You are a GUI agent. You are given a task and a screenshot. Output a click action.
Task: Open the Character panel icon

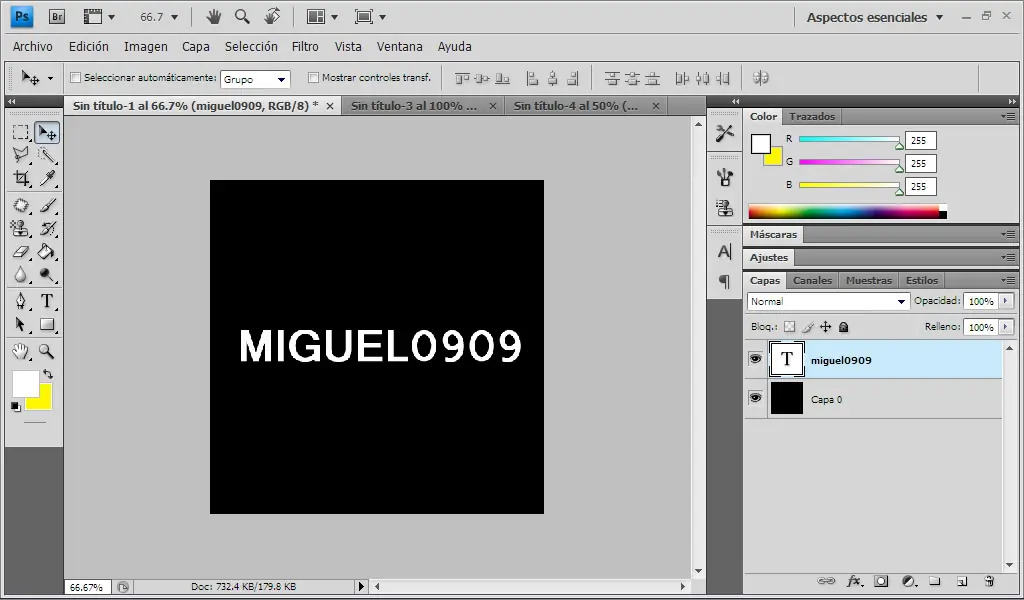pyautogui.click(x=724, y=251)
